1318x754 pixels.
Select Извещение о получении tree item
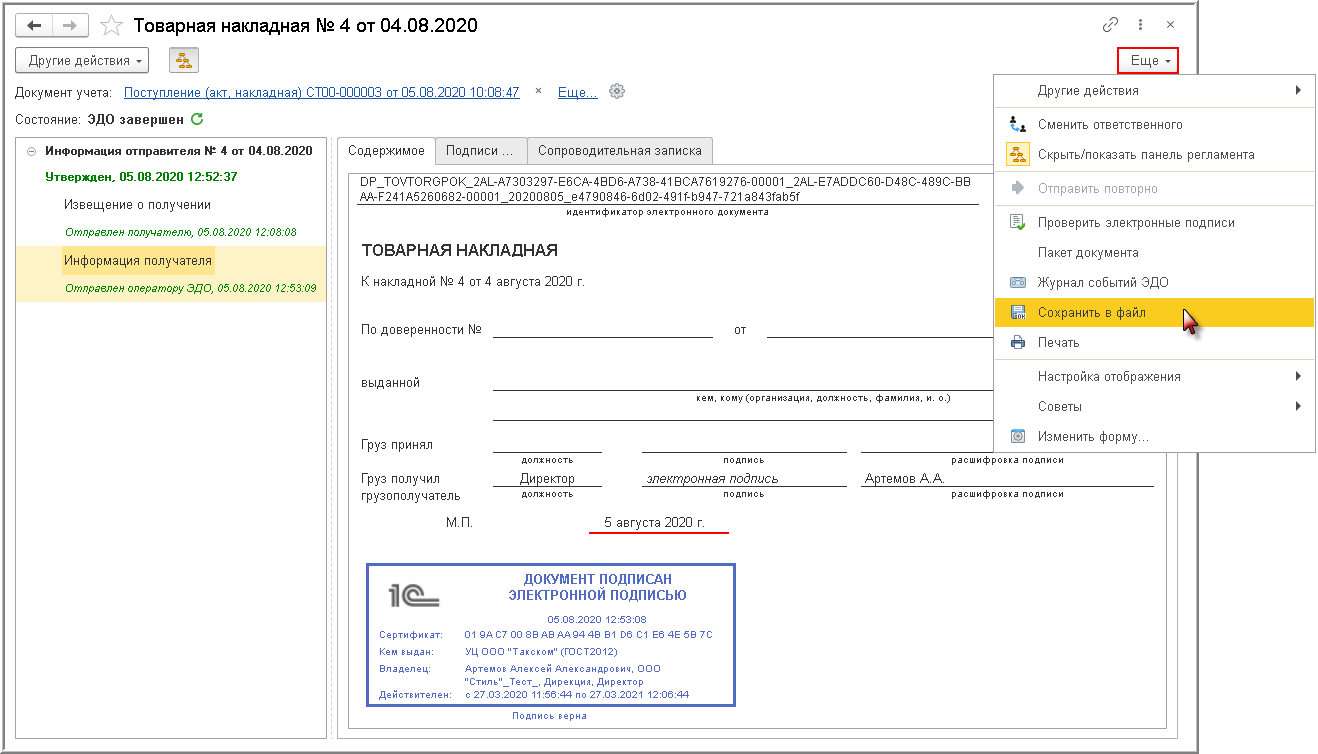[138, 205]
